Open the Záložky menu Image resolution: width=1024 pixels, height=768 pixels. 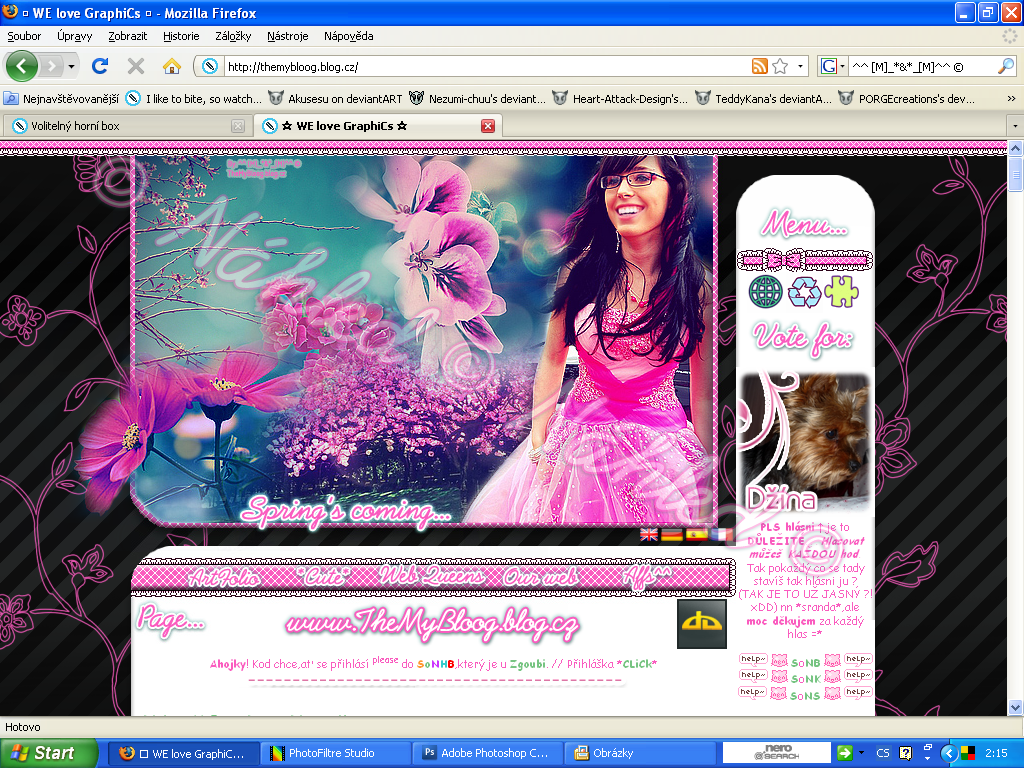pyautogui.click(x=233, y=36)
